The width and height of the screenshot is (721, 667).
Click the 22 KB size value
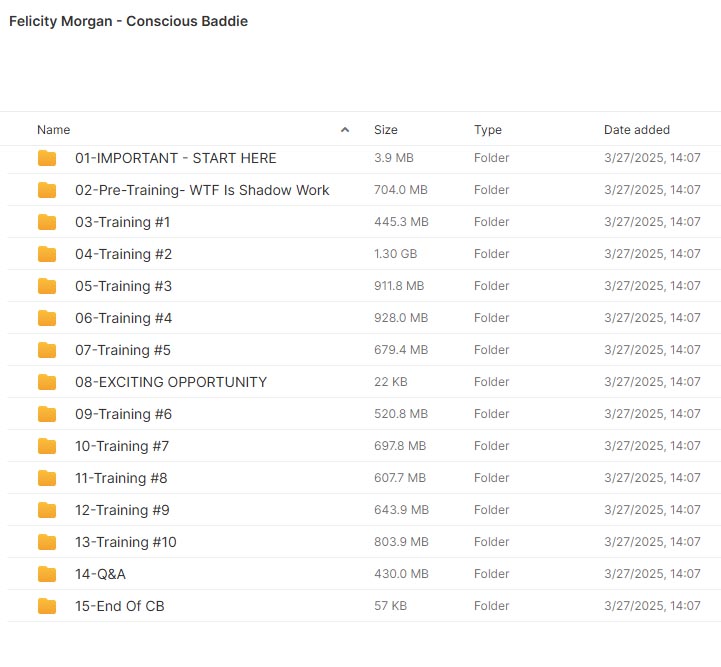click(x=391, y=382)
